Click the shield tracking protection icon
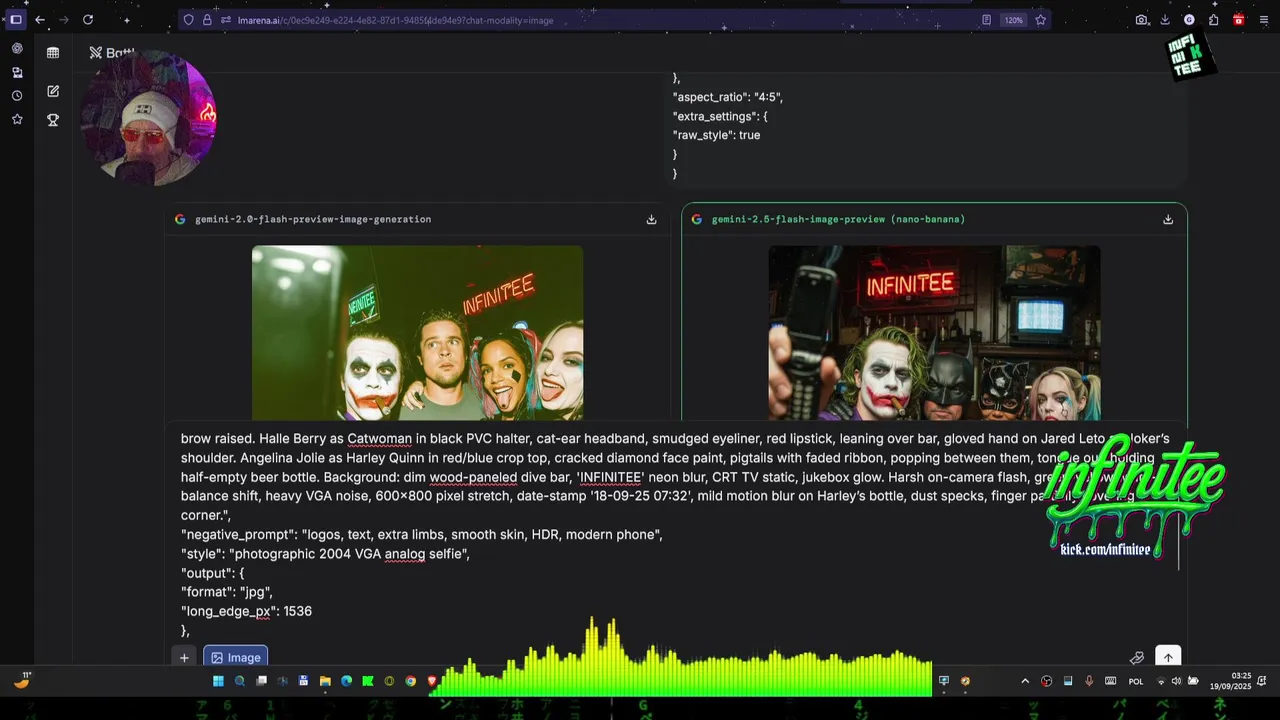The height and width of the screenshot is (720, 1280). click(188, 20)
